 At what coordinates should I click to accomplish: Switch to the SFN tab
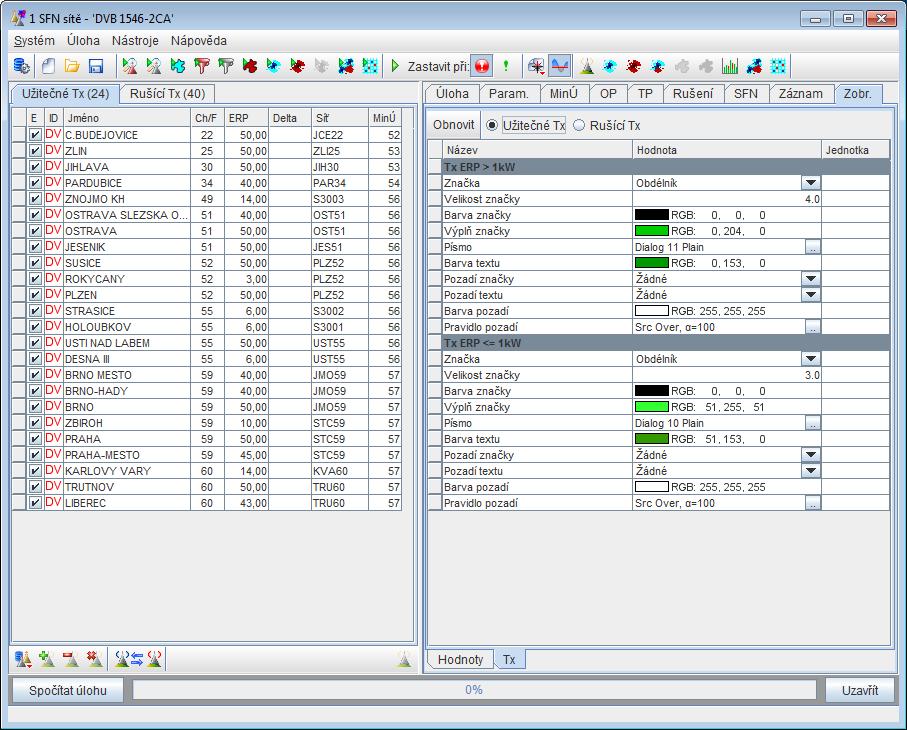pyautogui.click(x=745, y=94)
